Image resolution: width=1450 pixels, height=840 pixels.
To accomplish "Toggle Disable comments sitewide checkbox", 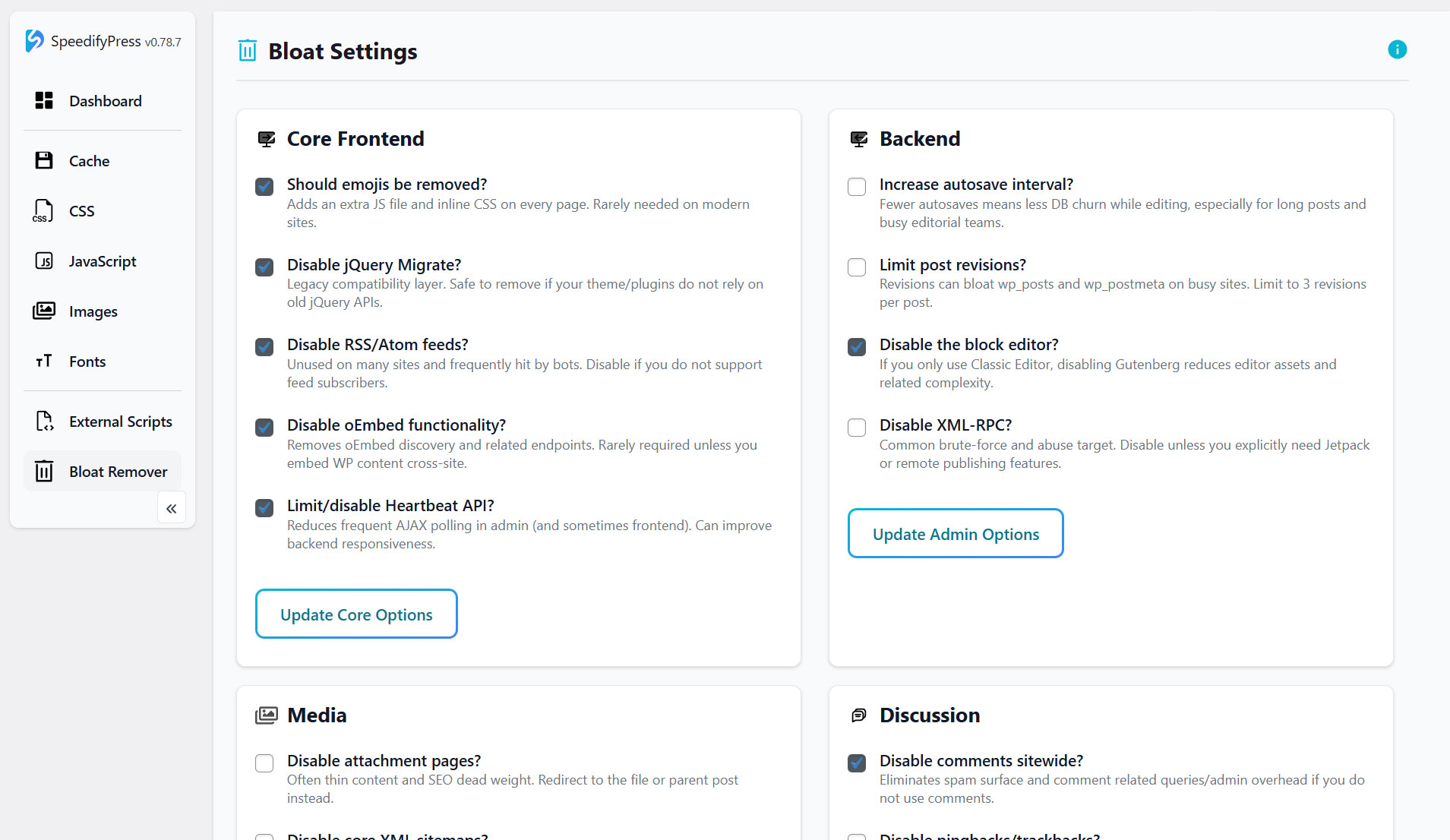I will pos(857,763).
